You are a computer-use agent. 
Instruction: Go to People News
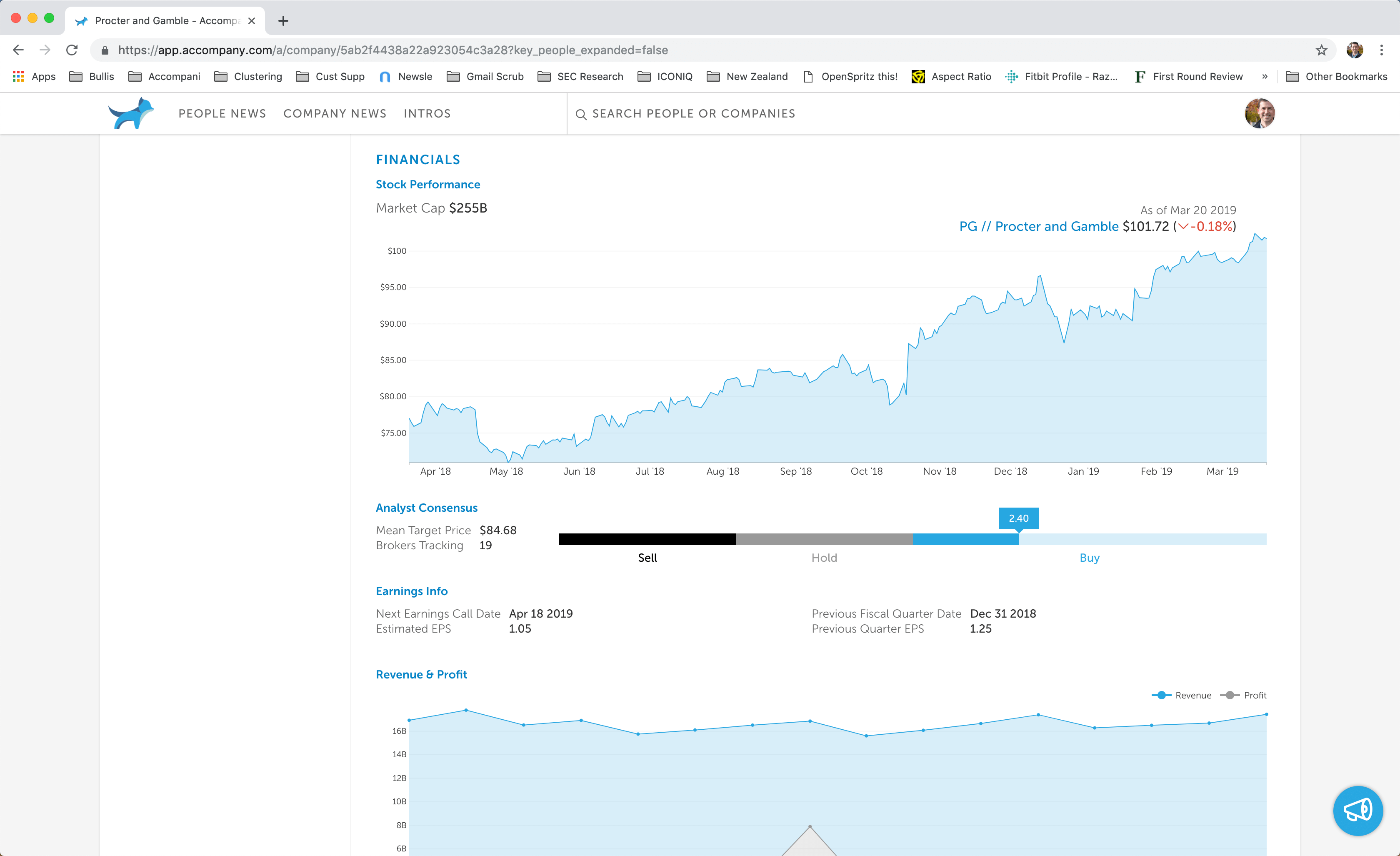[x=222, y=113]
